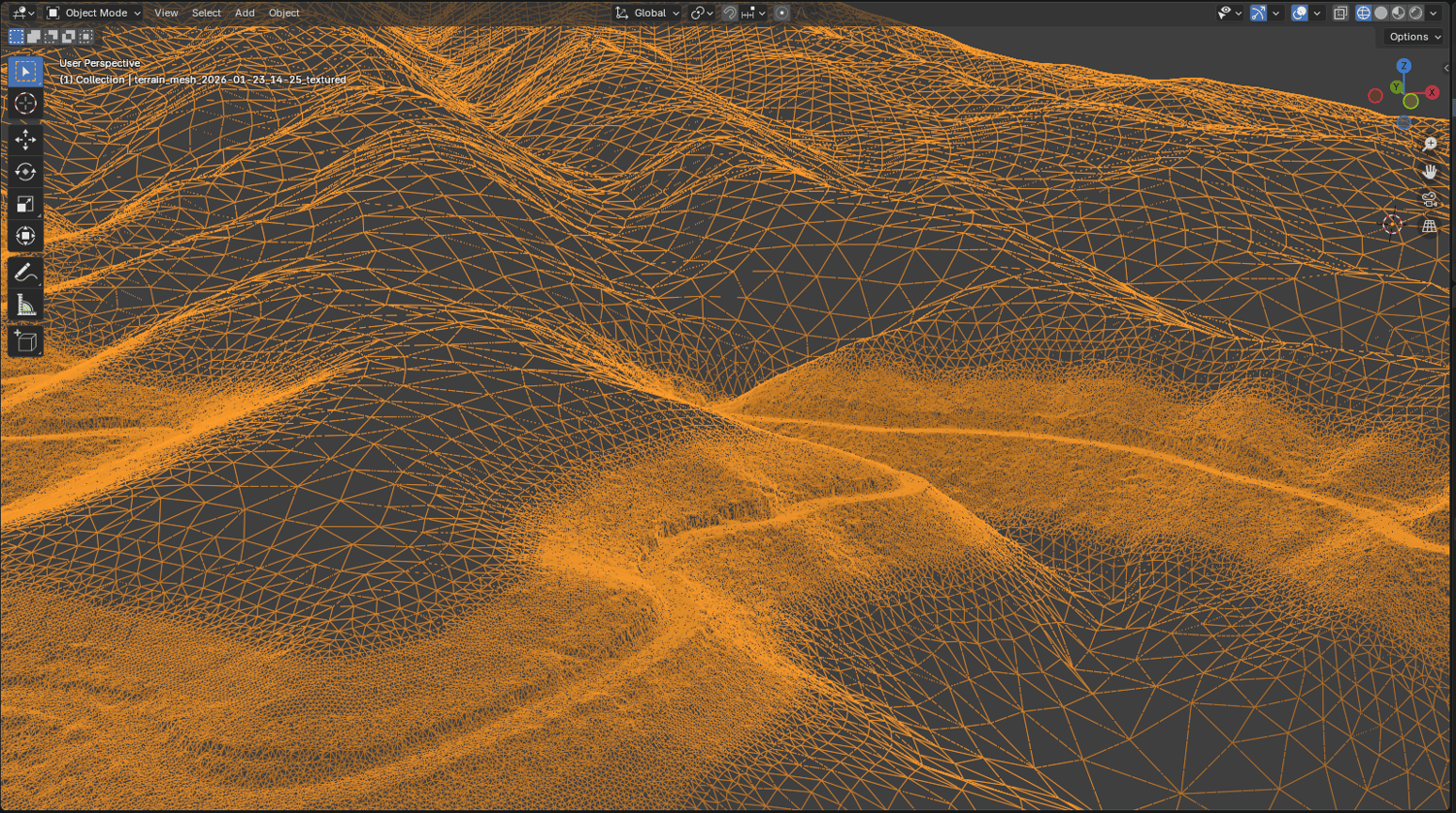This screenshot has width=1456, height=813.
Task: Click the pan view hand icon
Action: point(1430,172)
